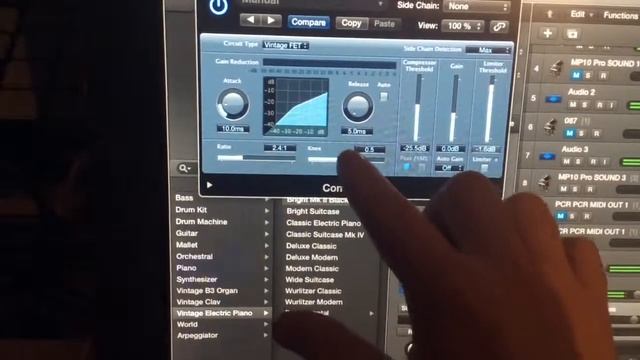Click the Library search magnifier icon
The image size is (640, 360).
point(183,168)
